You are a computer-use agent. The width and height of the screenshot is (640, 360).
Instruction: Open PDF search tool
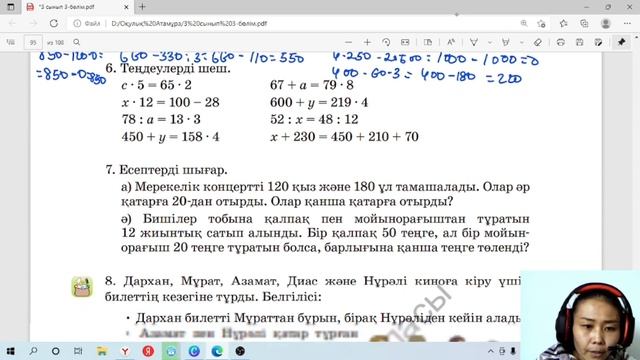[x=77, y=42]
